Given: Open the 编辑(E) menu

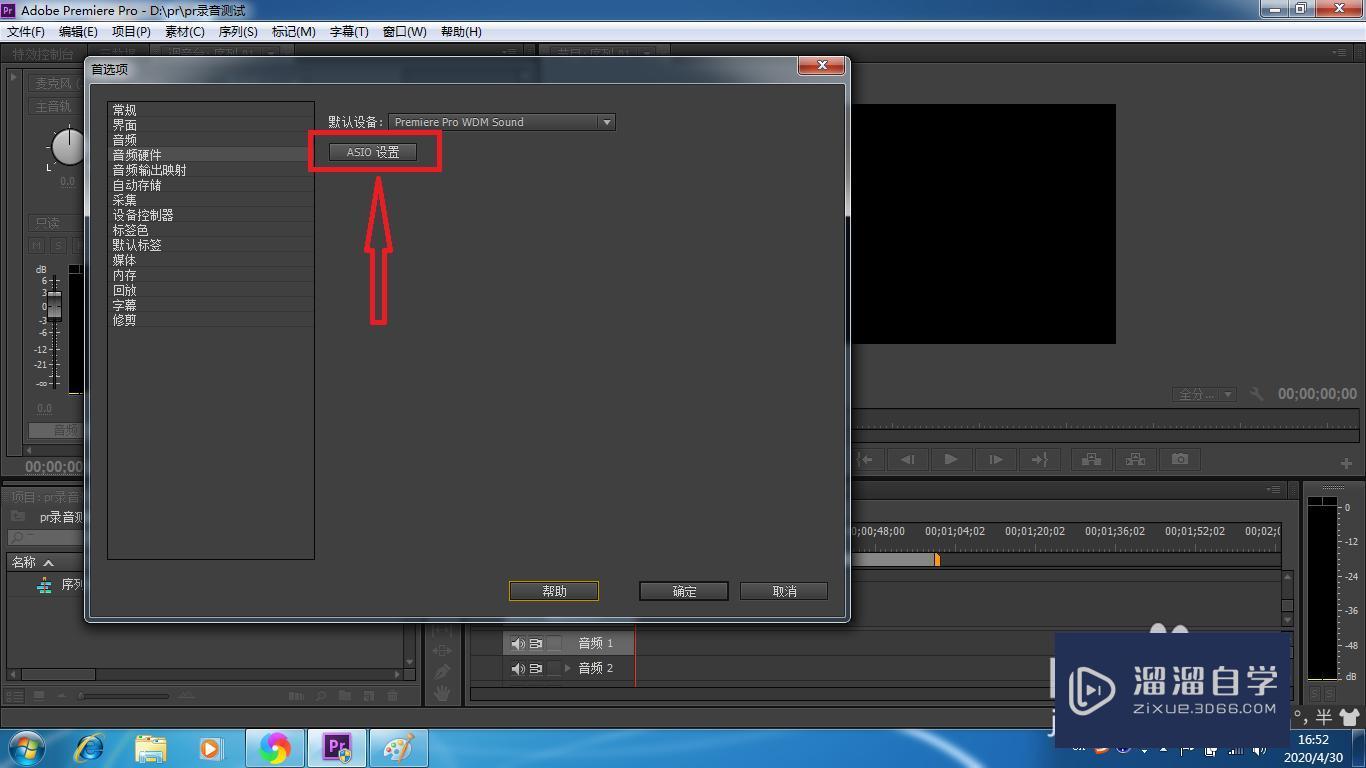Looking at the screenshot, I should point(78,32).
